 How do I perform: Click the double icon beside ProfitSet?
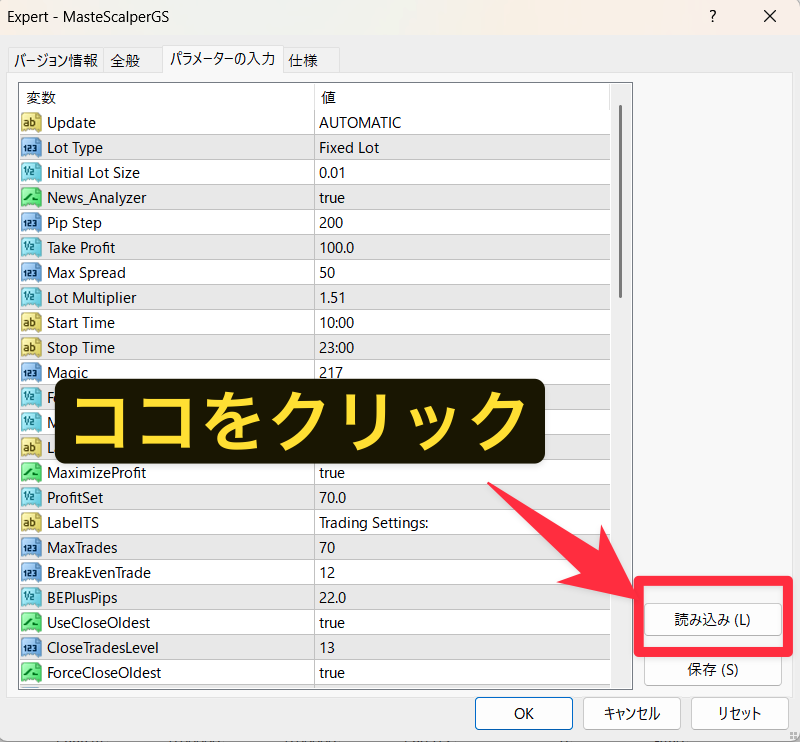31,498
